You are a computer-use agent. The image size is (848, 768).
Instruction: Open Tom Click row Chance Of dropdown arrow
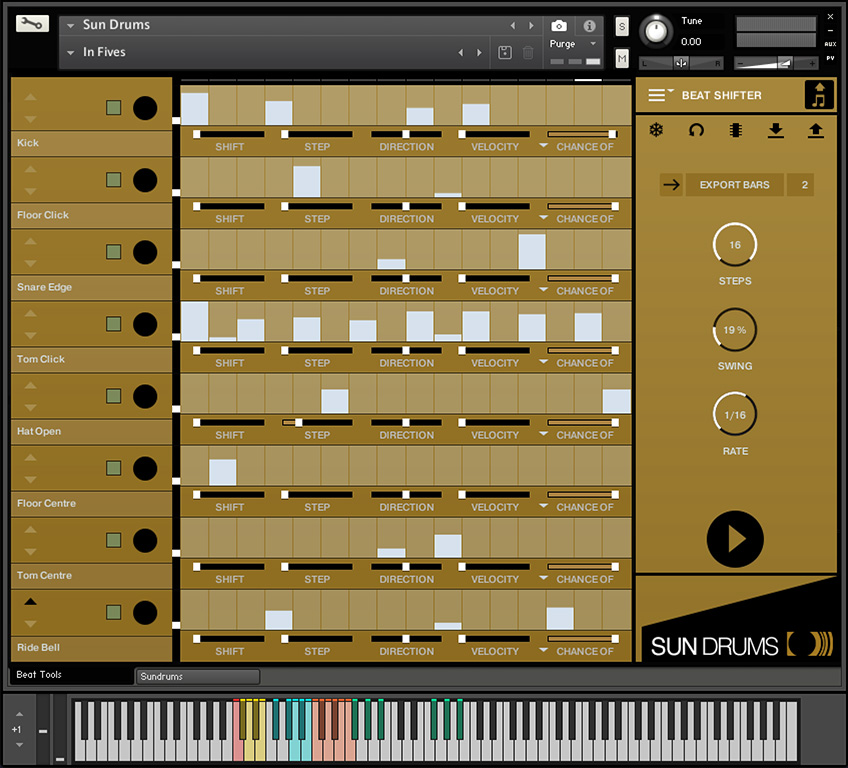pyautogui.click(x=544, y=362)
